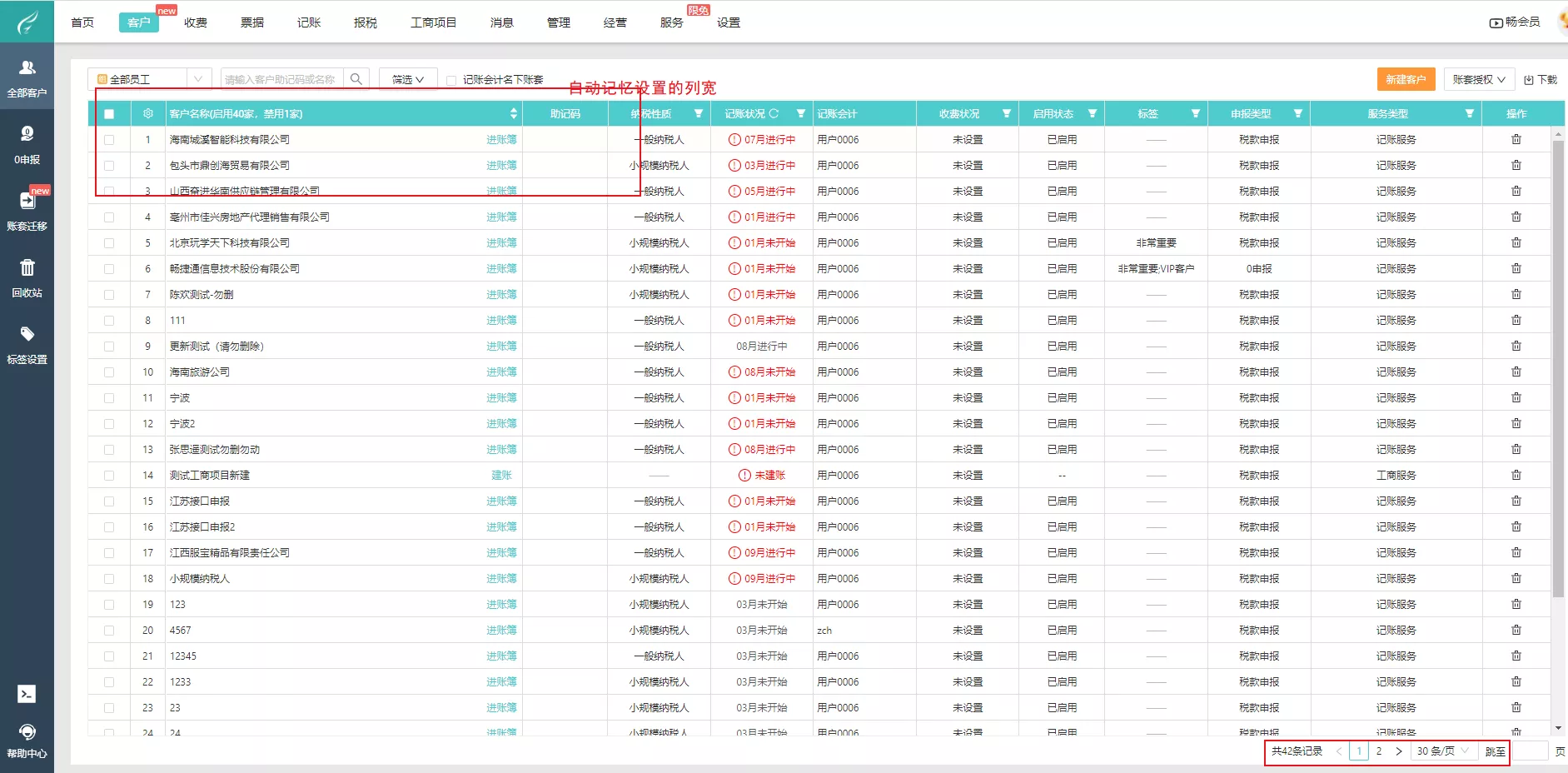Filter the 申报类型 column funnel icon

1298,113
